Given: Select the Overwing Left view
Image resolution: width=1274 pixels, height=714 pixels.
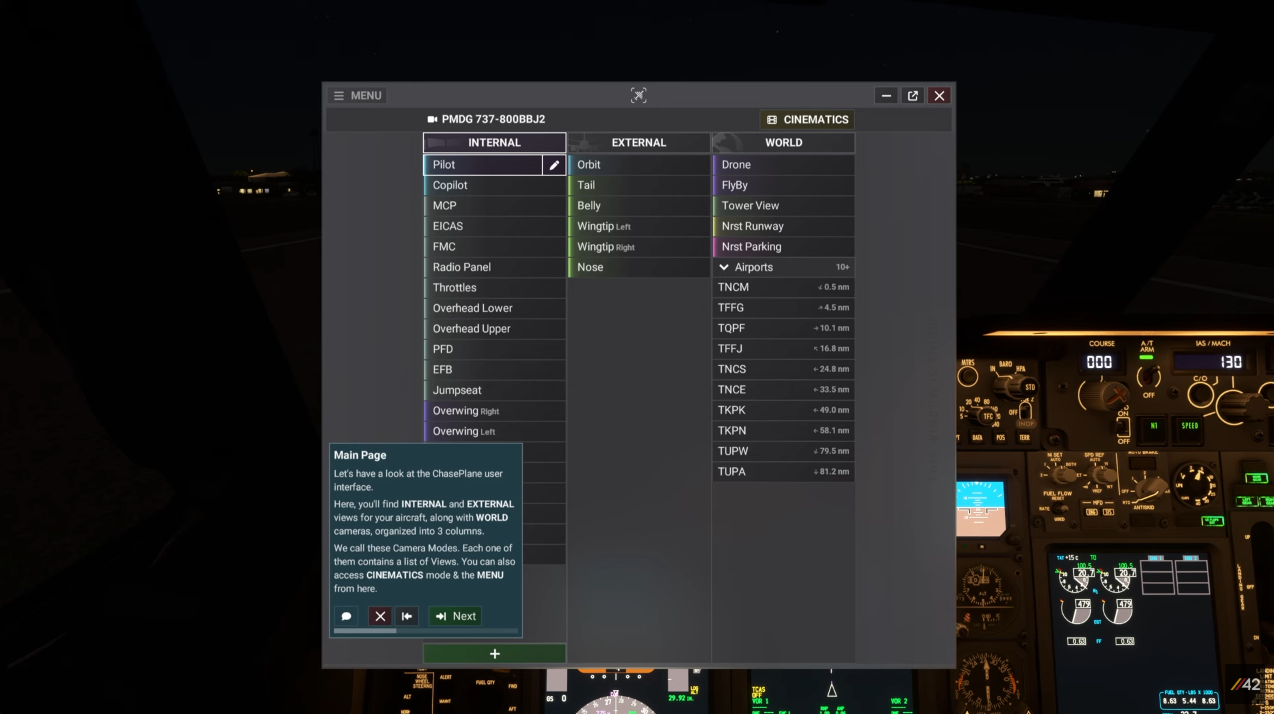Looking at the screenshot, I should coord(495,431).
